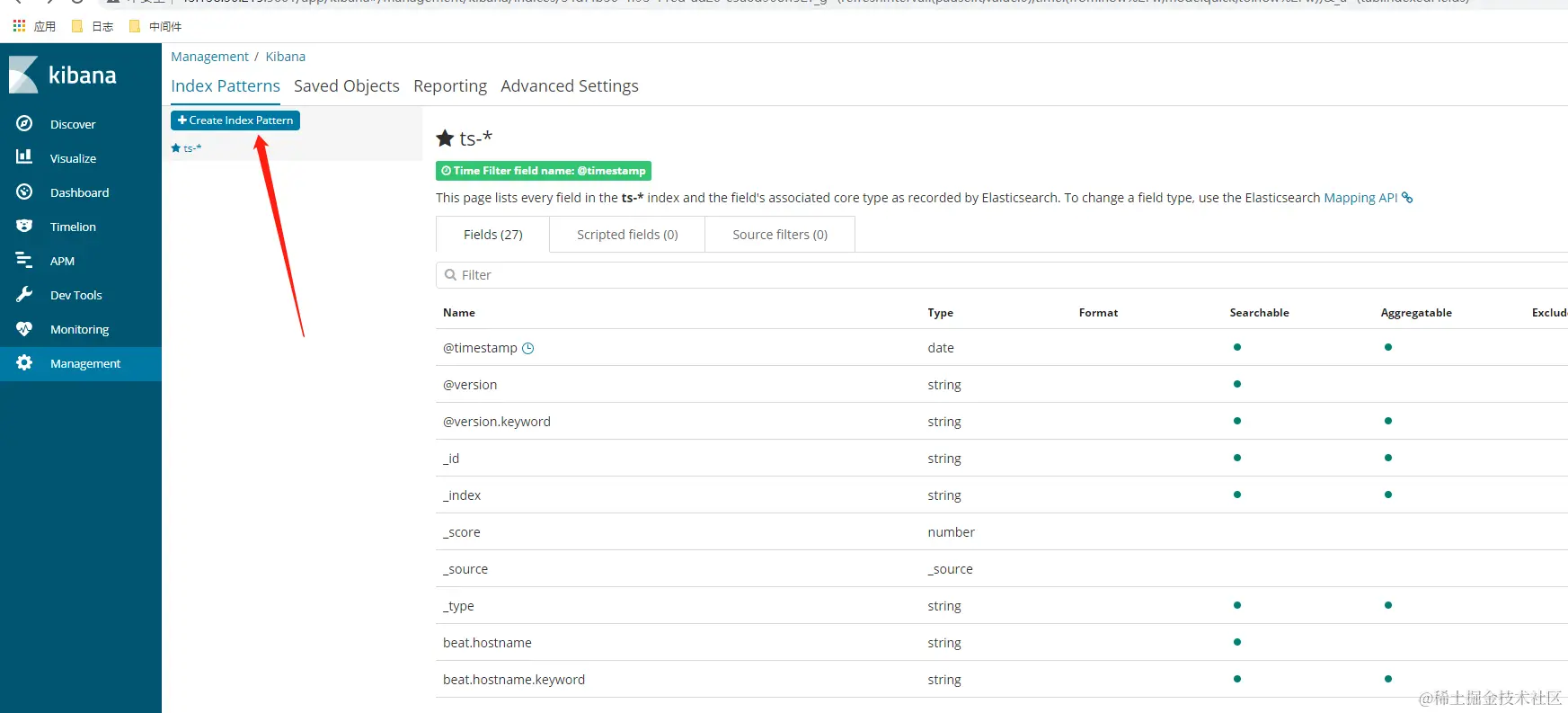Click the _type field name

pos(458,606)
